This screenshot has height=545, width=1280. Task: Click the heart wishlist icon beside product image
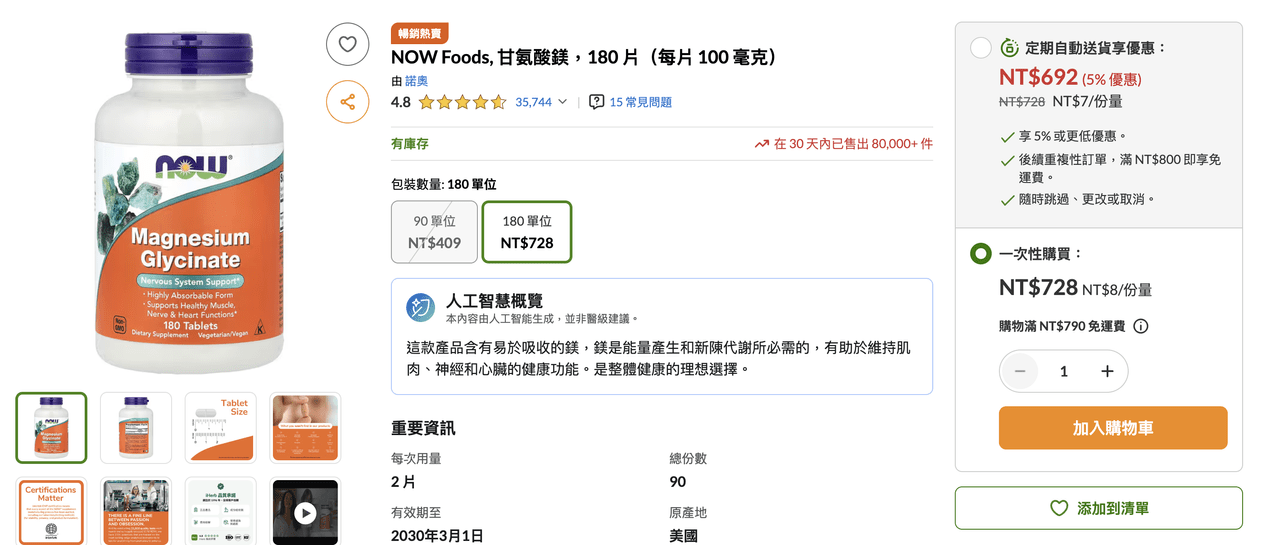click(348, 44)
